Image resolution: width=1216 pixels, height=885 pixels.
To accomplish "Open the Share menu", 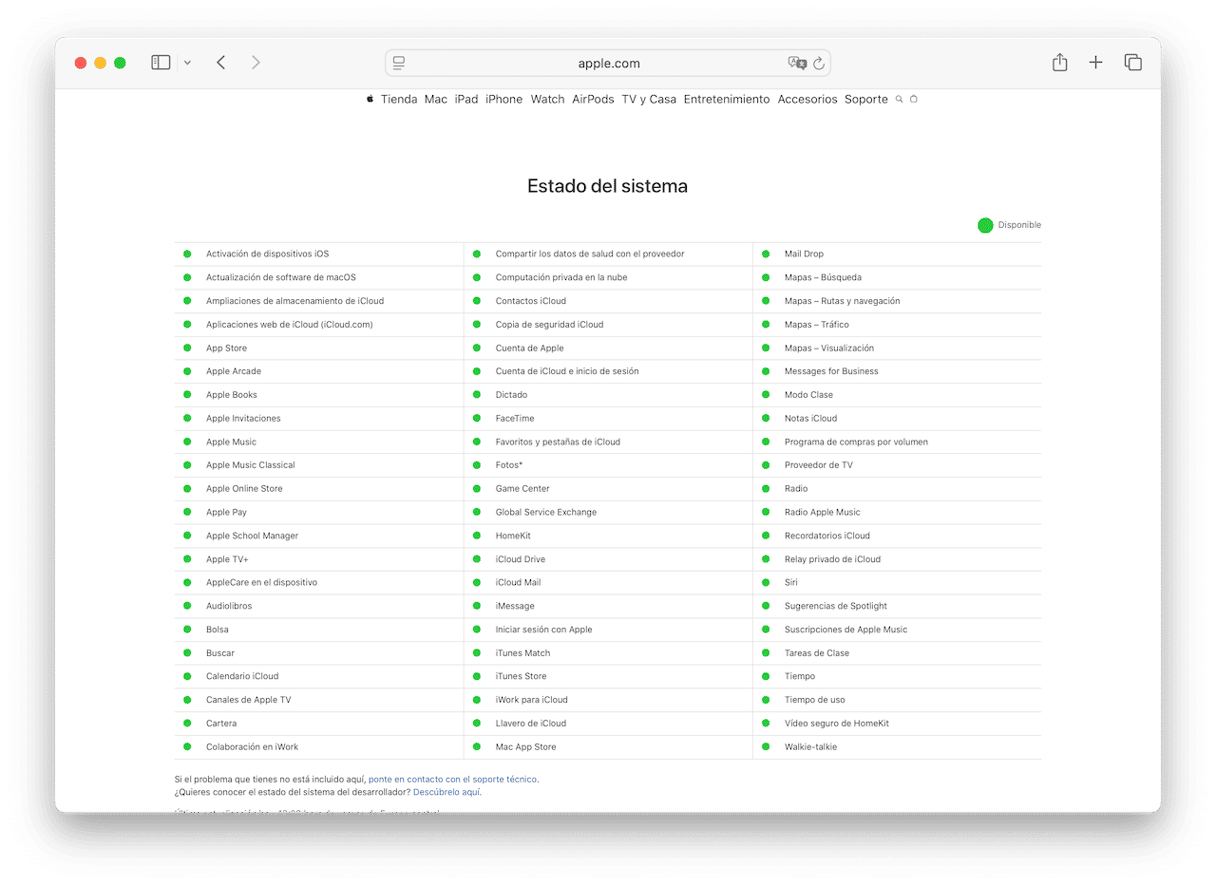I will (x=1059, y=63).
